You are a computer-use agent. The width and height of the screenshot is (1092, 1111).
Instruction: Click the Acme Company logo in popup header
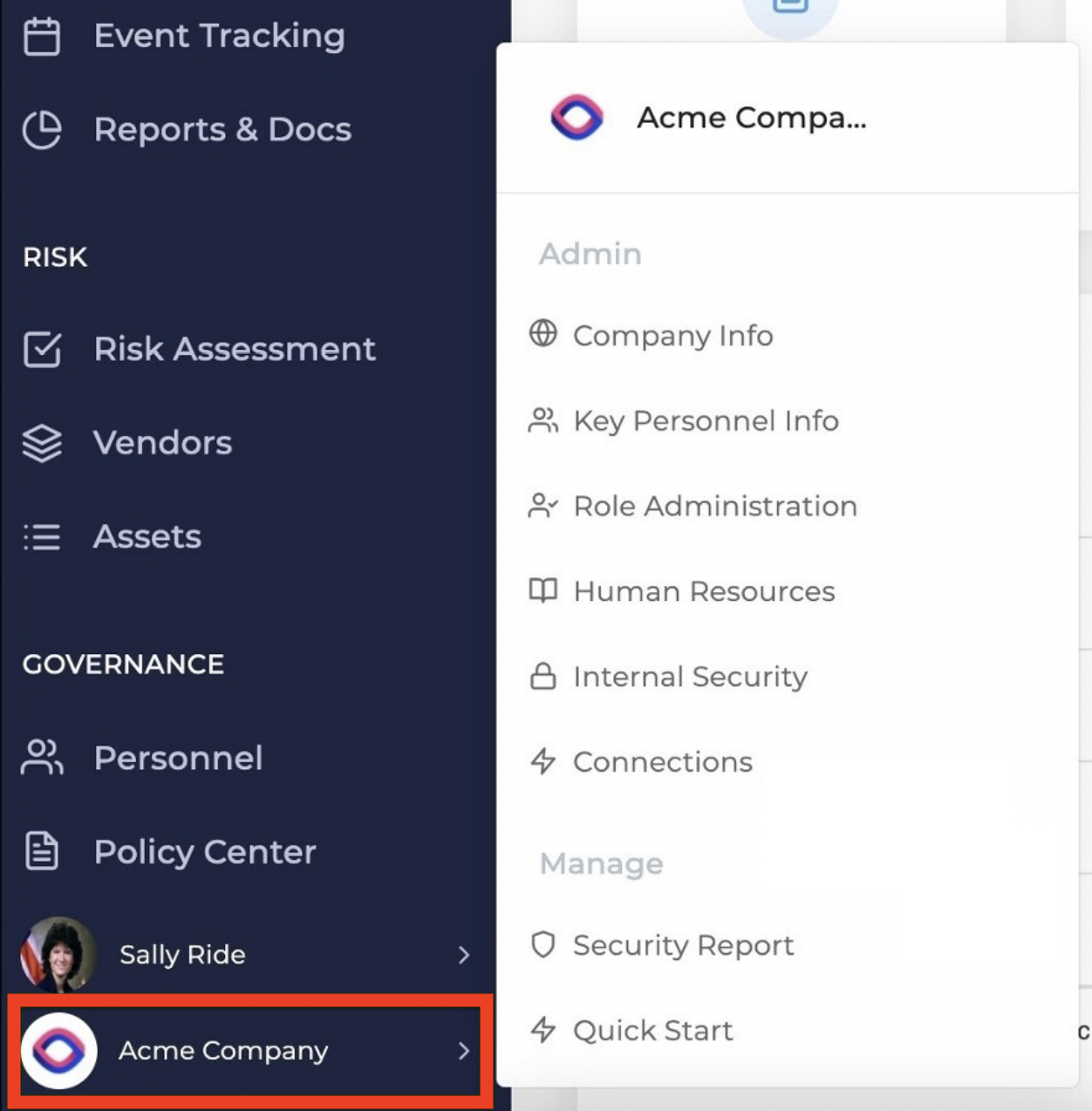point(577,117)
